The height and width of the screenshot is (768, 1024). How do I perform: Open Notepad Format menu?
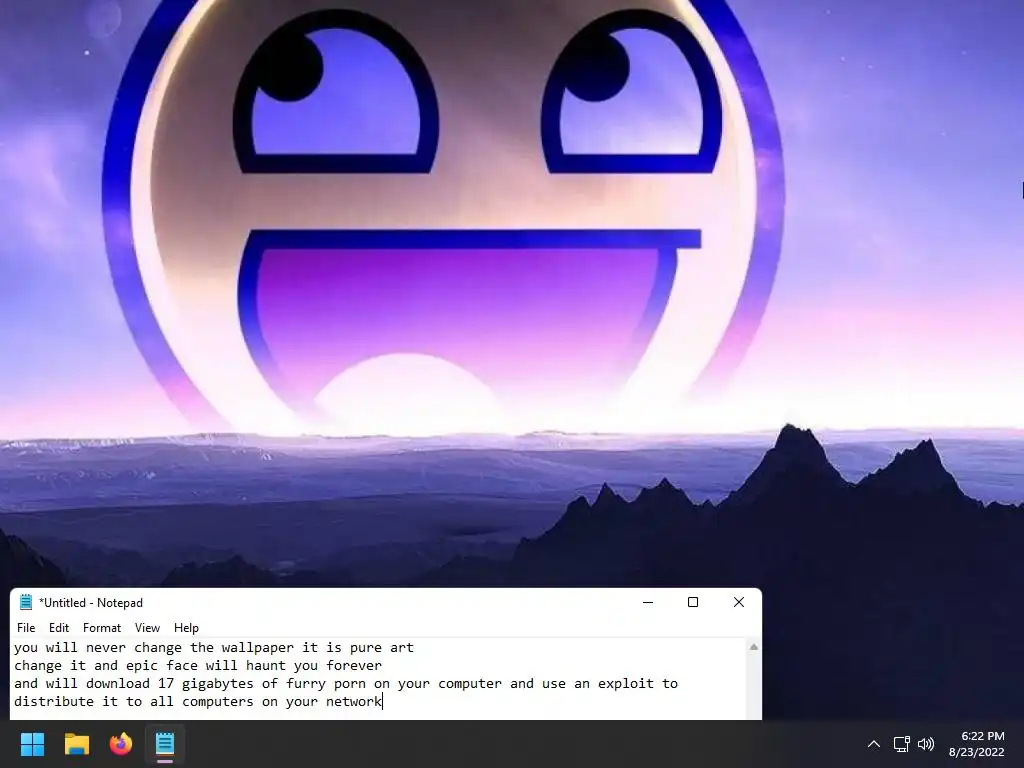(102, 628)
